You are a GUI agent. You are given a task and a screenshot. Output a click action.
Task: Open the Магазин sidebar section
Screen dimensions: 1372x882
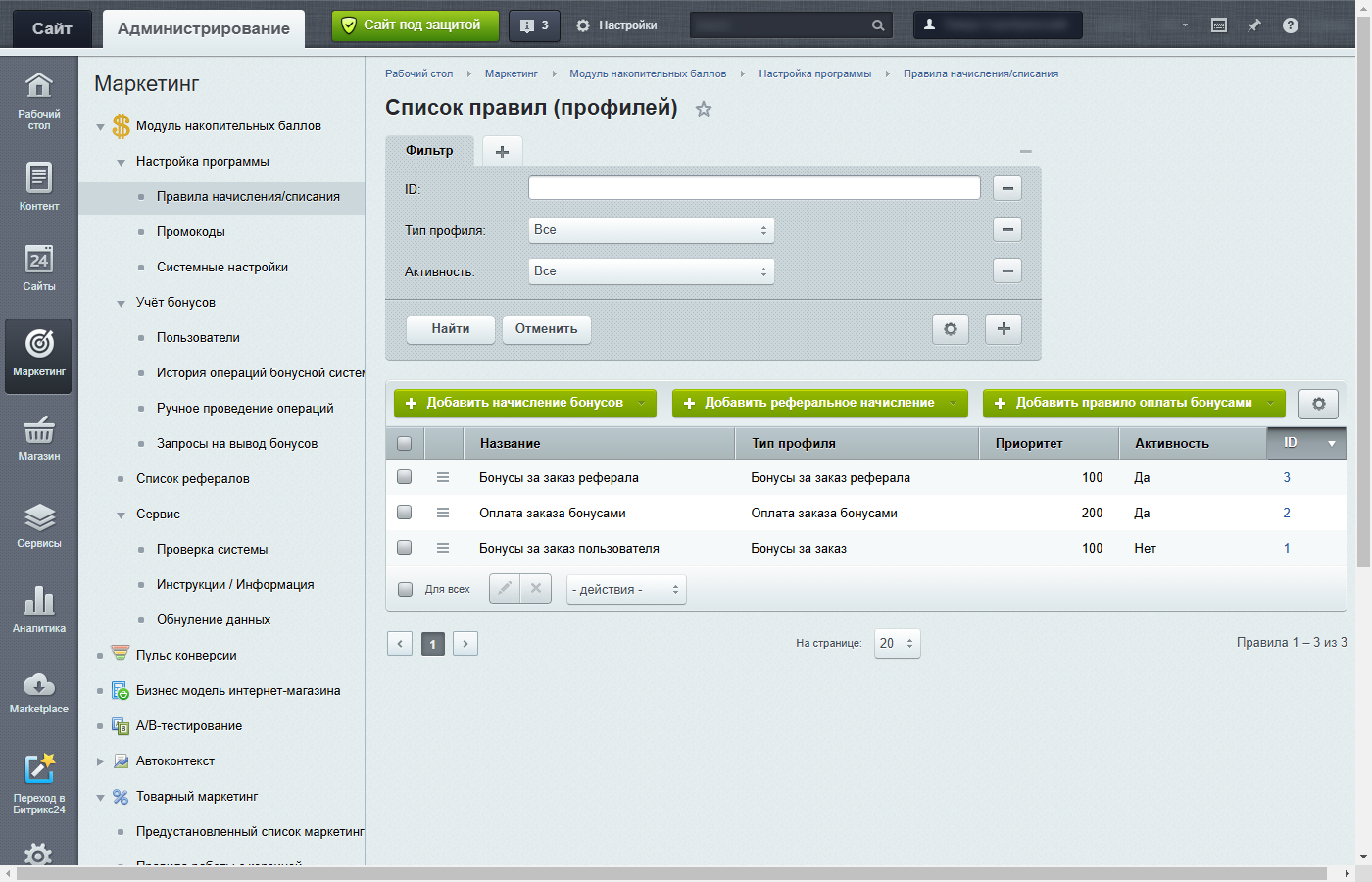(38, 438)
